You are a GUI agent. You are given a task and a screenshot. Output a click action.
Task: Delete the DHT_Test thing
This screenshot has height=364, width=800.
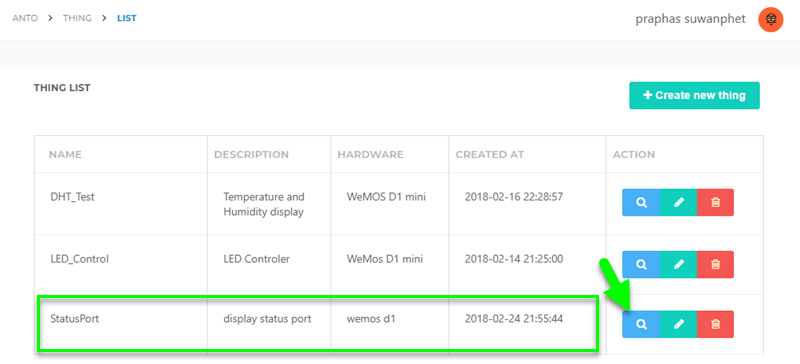(715, 203)
